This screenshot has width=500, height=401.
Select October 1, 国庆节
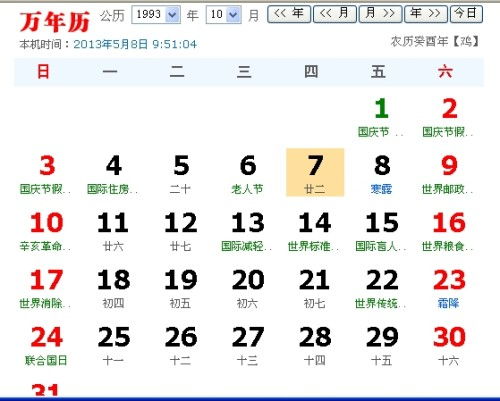coord(381,117)
